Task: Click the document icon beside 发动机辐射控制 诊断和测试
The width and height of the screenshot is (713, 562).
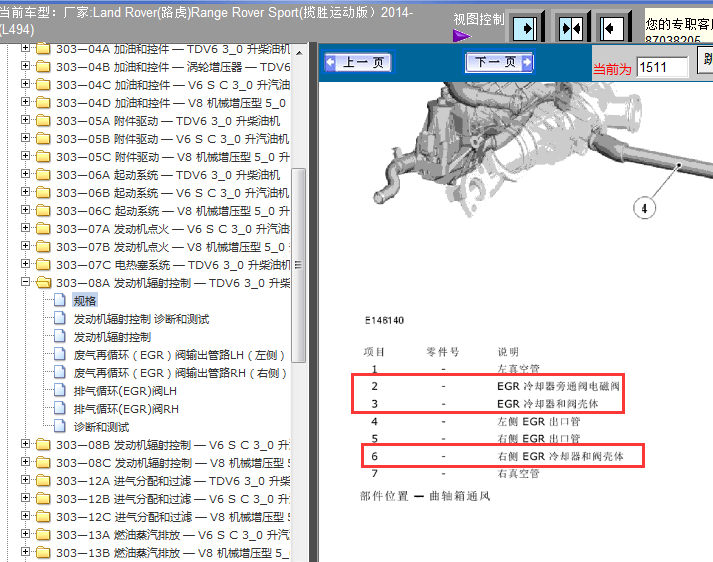Action: coord(61,319)
